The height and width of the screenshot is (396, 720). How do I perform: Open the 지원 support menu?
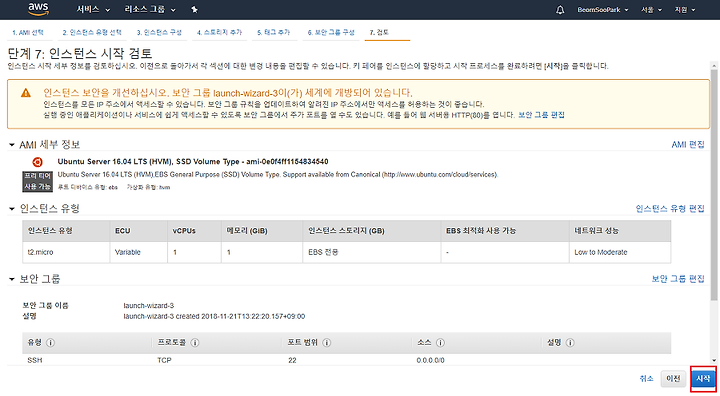pyautogui.click(x=684, y=10)
